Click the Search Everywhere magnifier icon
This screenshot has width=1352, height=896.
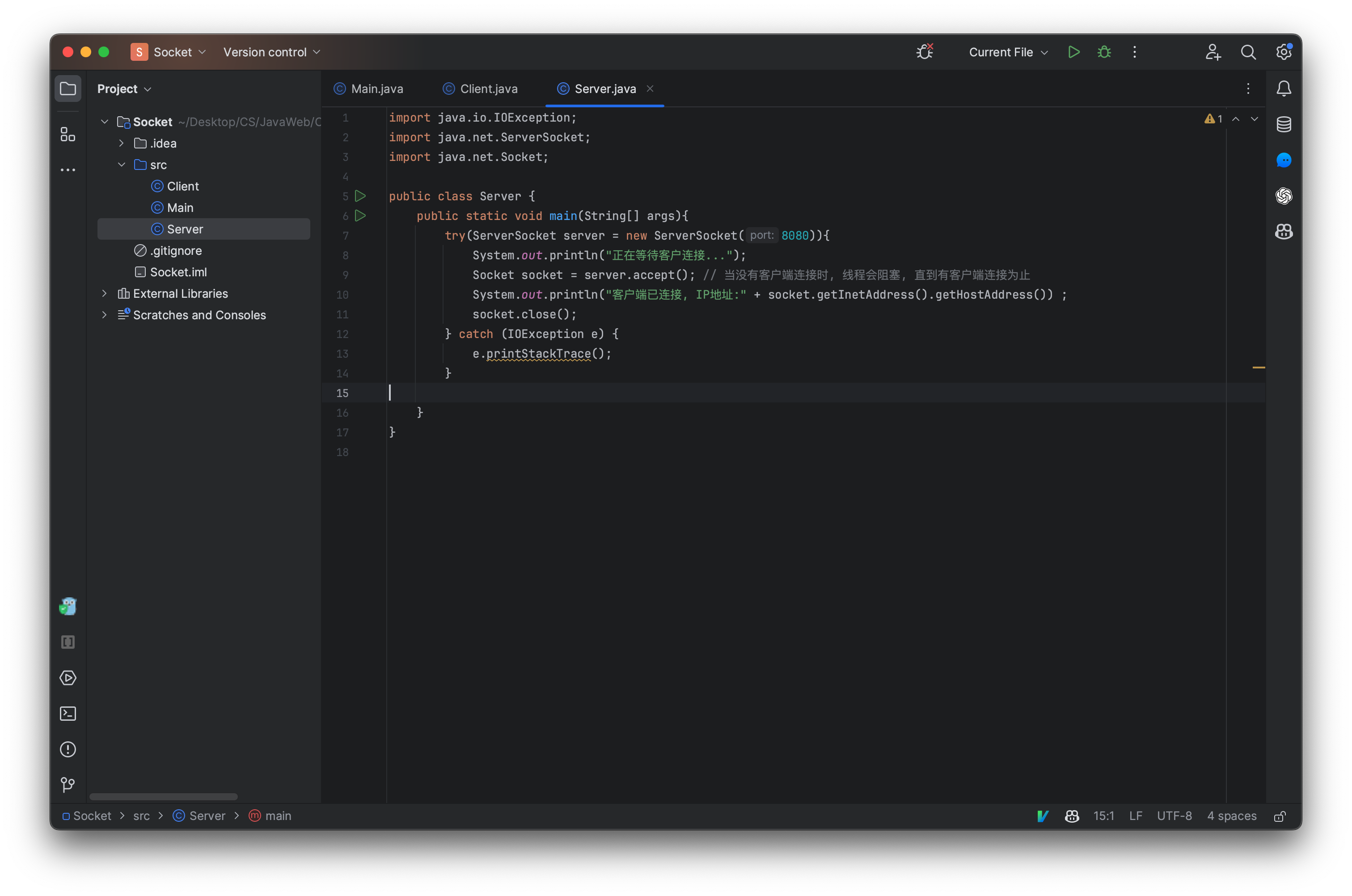click(1248, 52)
